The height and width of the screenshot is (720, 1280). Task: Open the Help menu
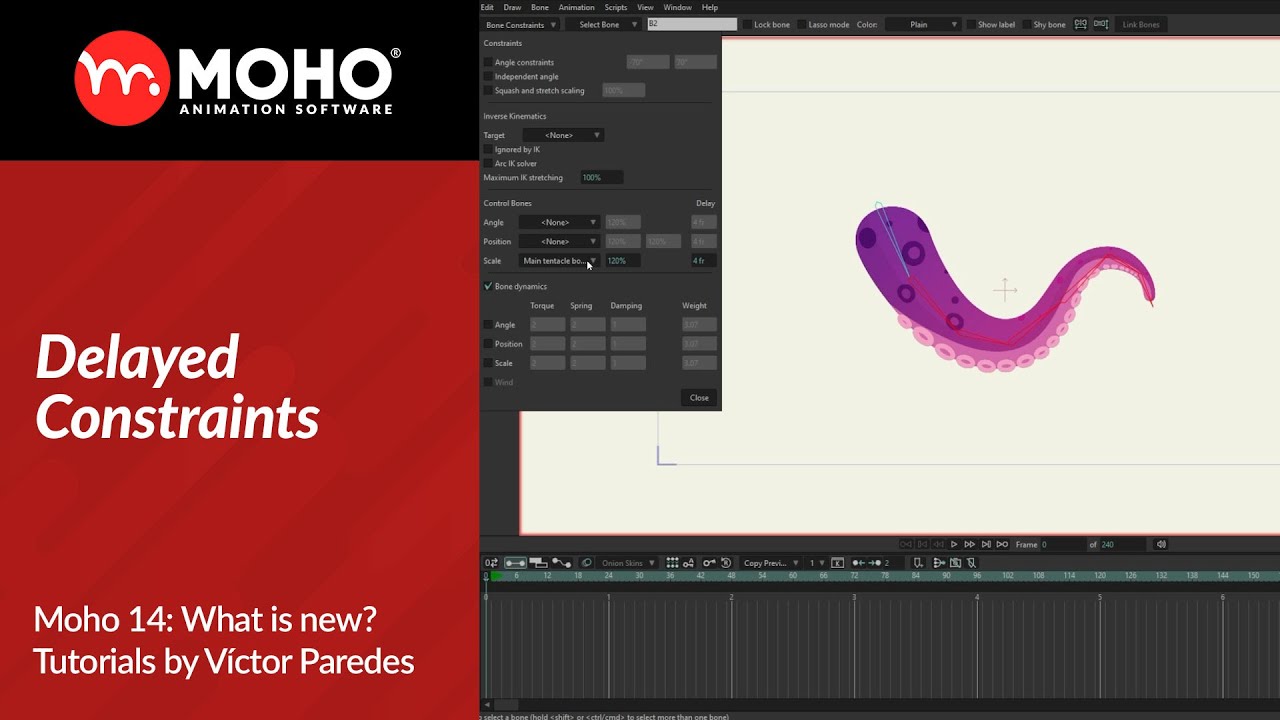click(710, 7)
